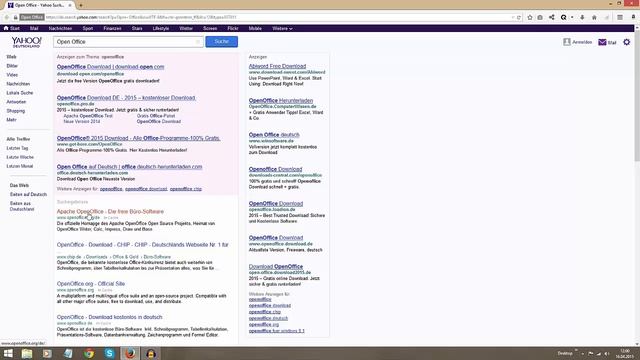
Task: Filter results by Letzter Monat
Action: [20, 166]
